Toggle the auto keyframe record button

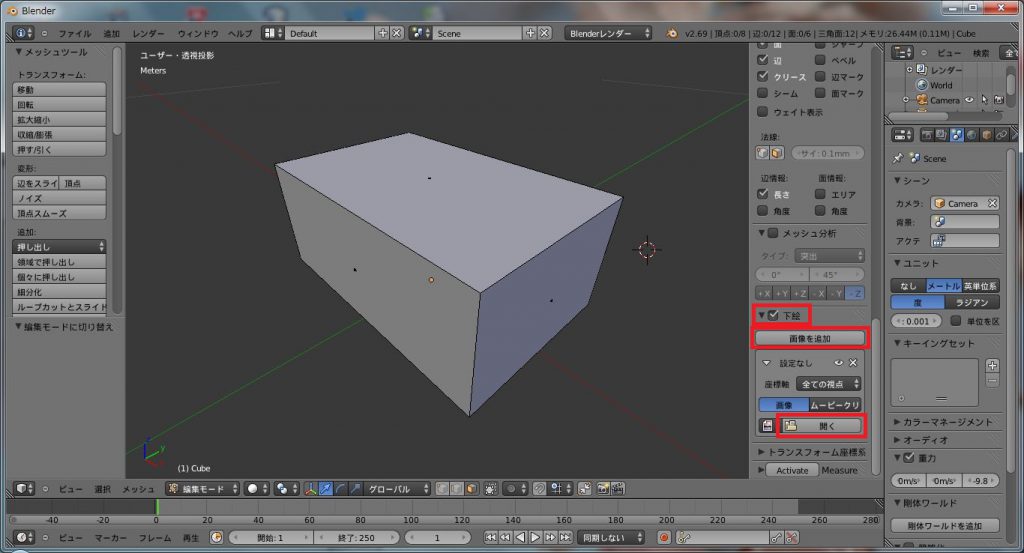pyautogui.click(x=664, y=537)
